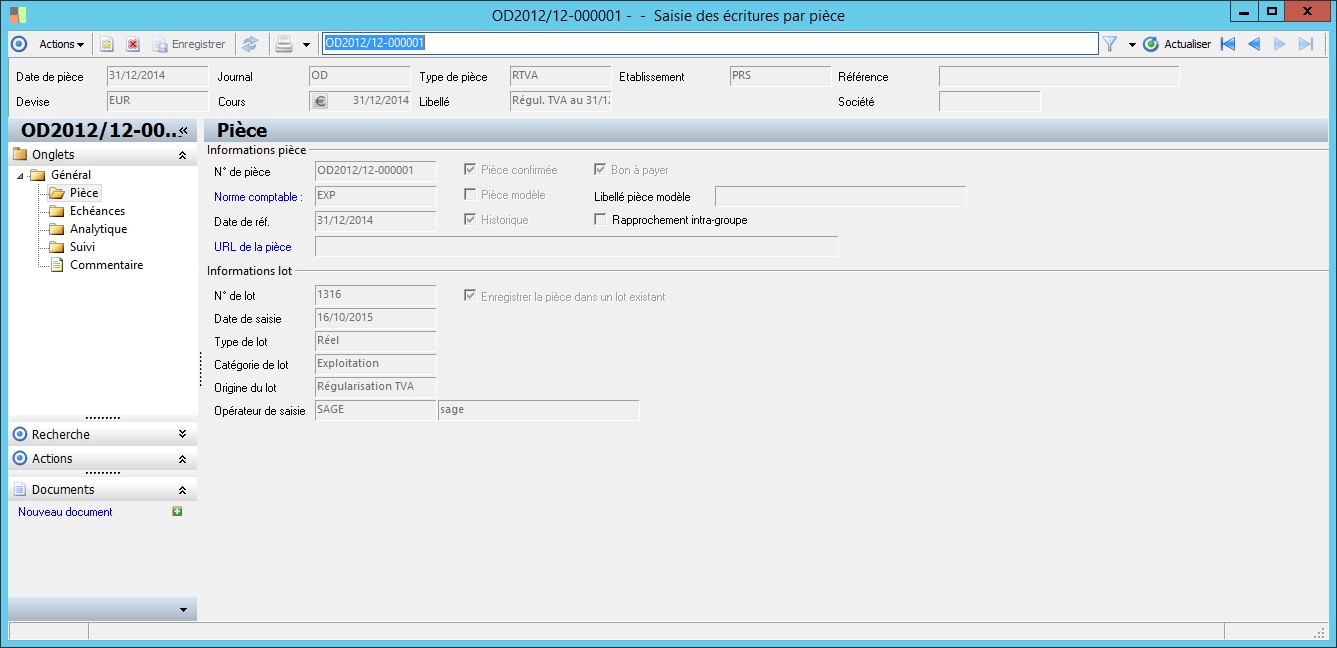Toggle the Pièce modèle checkbox
The height and width of the screenshot is (648, 1337).
pos(470,195)
